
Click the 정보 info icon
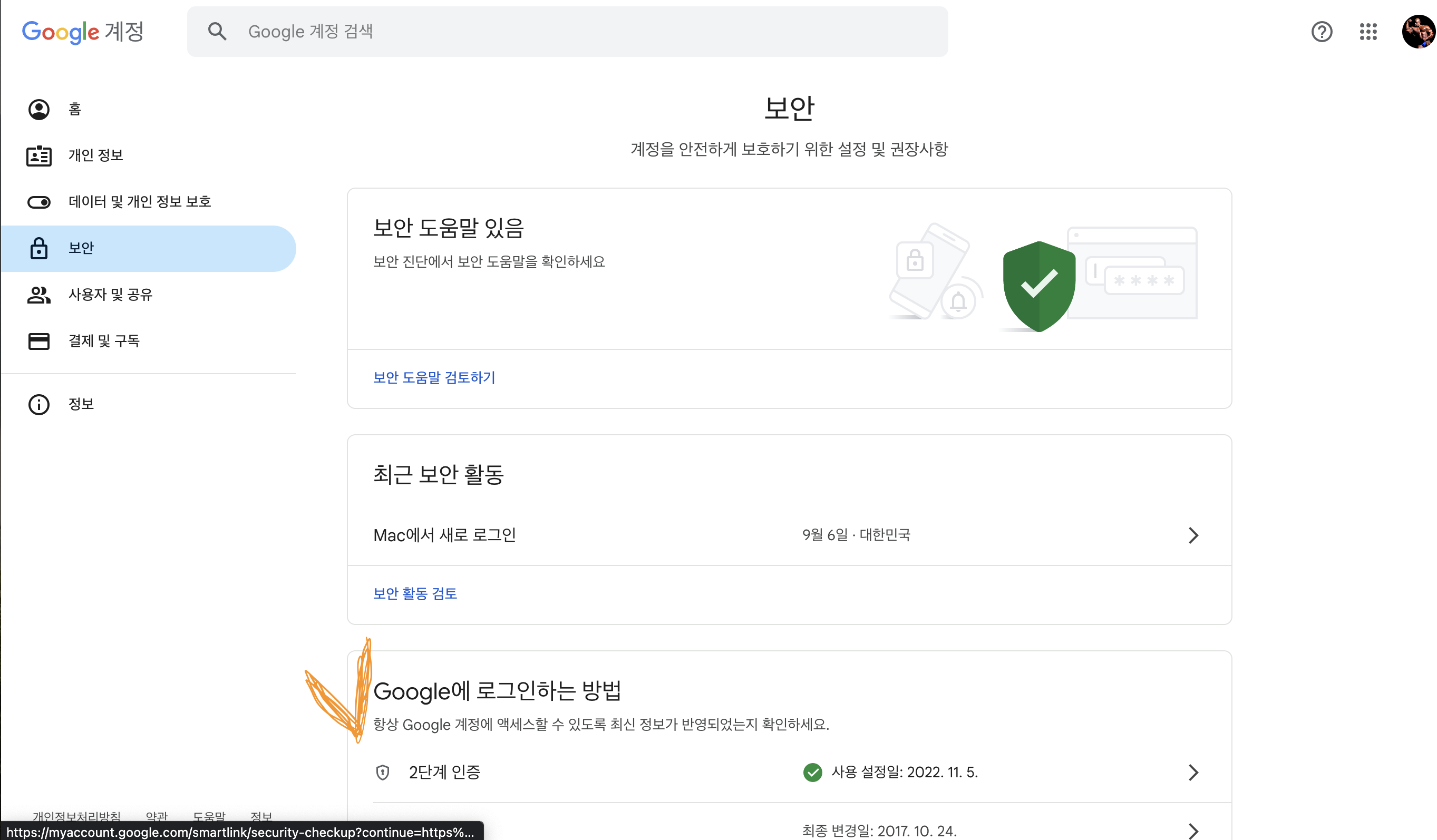[x=39, y=404]
